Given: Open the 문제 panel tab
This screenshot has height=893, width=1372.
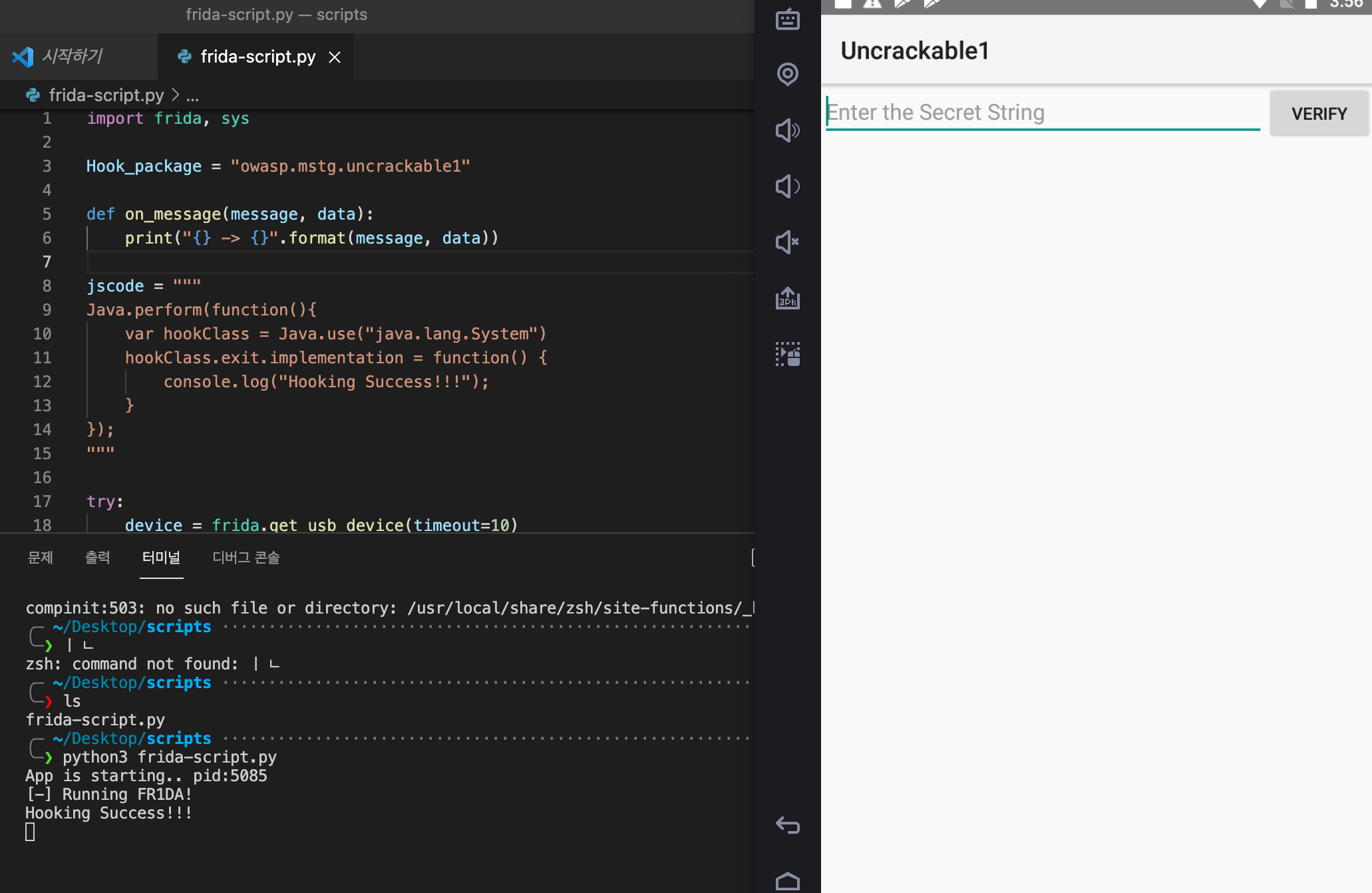Looking at the screenshot, I should pyautogui.click(x=40, y=558).
